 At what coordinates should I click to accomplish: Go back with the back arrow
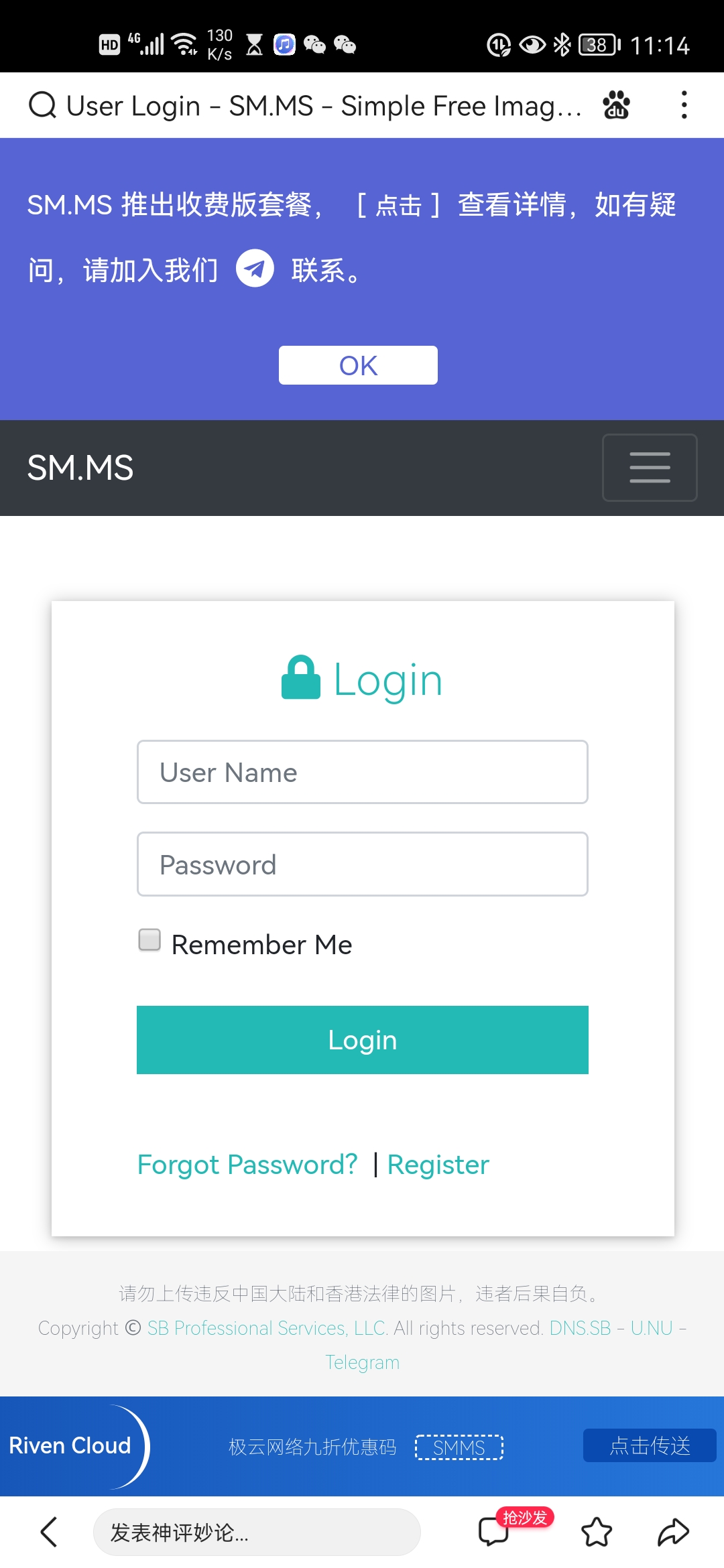coord(49,1532)
